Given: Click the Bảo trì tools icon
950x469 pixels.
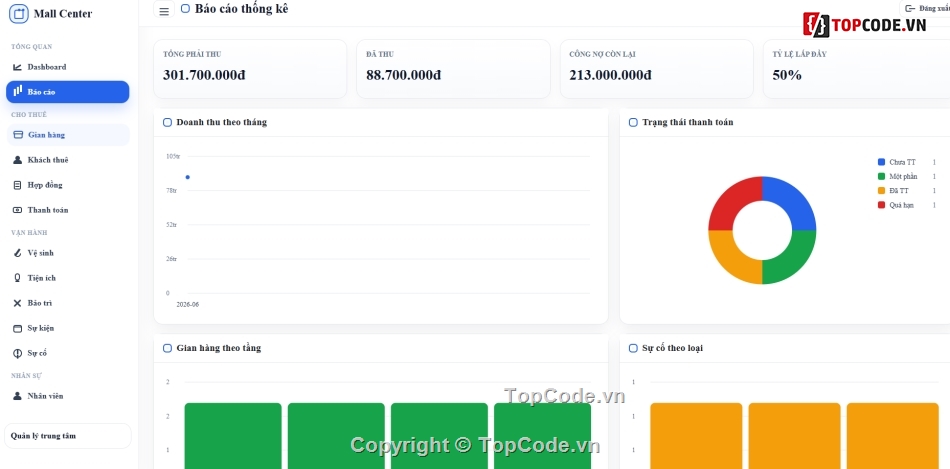Looking at the screenshot, I should pos(17,303).
